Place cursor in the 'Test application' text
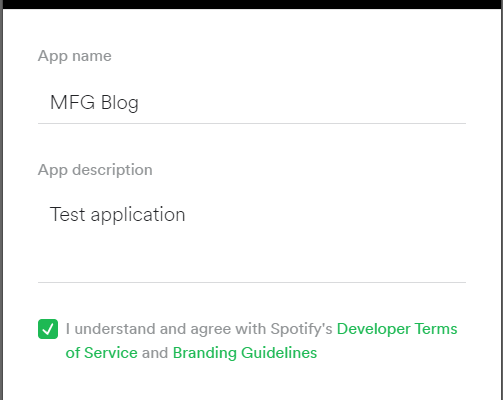The width and height of the screenshot is (503, 400). click(x=117, y=214)
